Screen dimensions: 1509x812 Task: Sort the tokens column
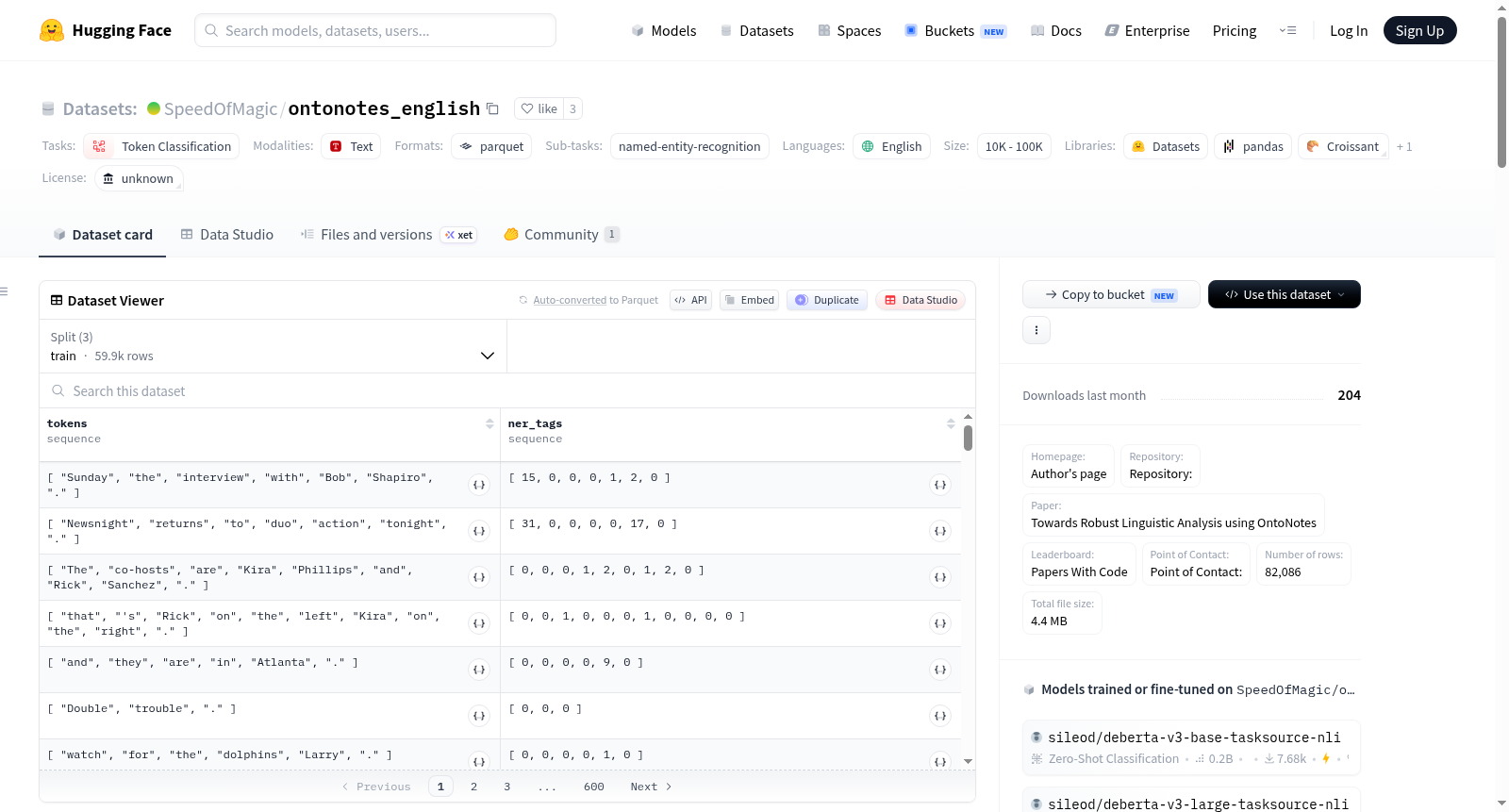(x=489, y=423)
